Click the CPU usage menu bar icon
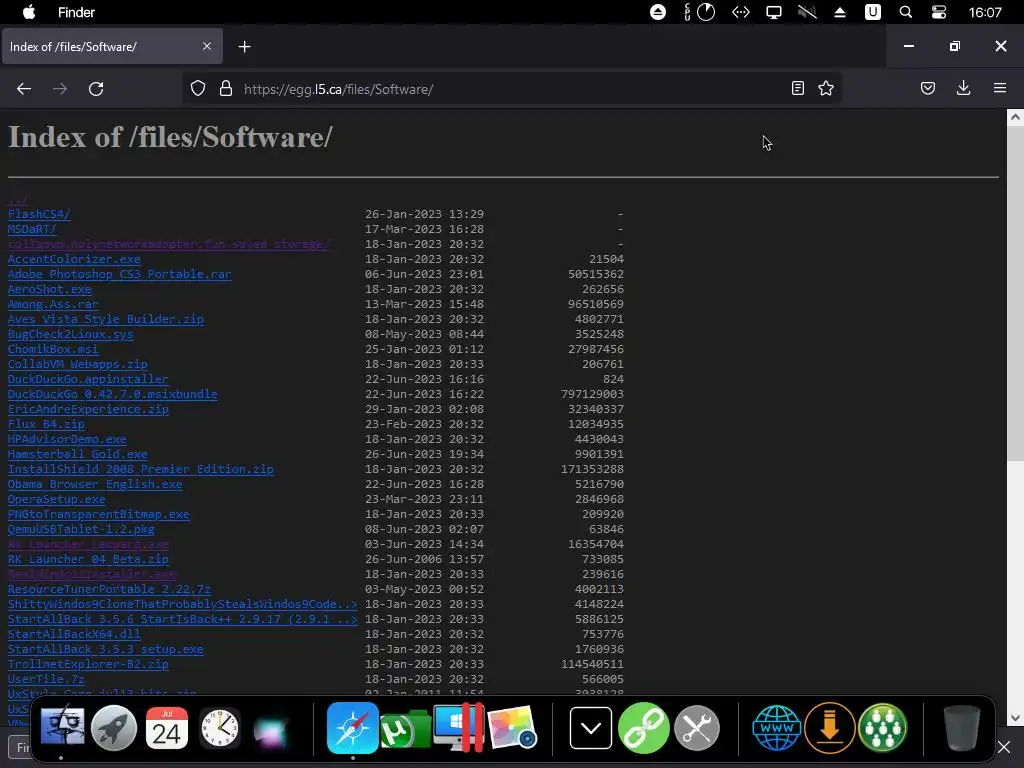 coord(700,12)
